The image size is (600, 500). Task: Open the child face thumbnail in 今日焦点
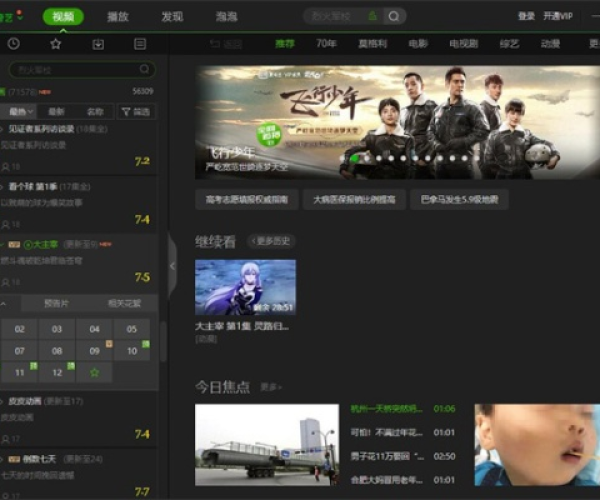(x=537, y=445)
